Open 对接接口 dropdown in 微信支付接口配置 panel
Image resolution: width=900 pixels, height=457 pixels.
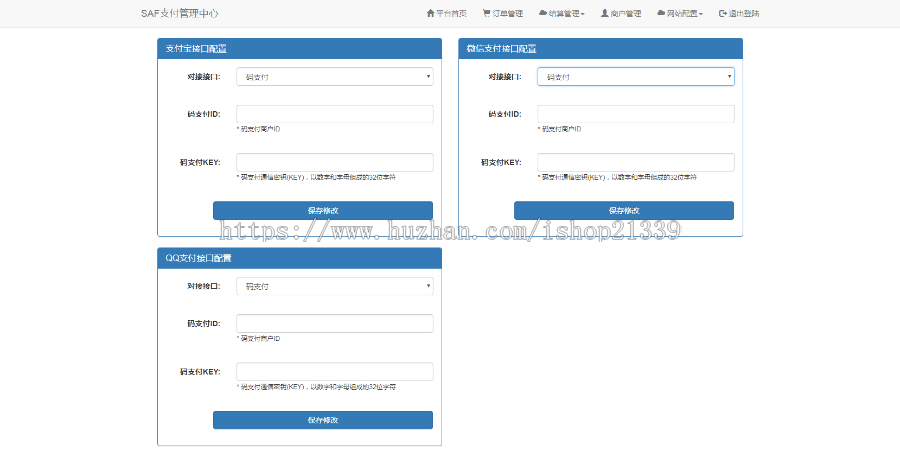(x=635, y=76)
